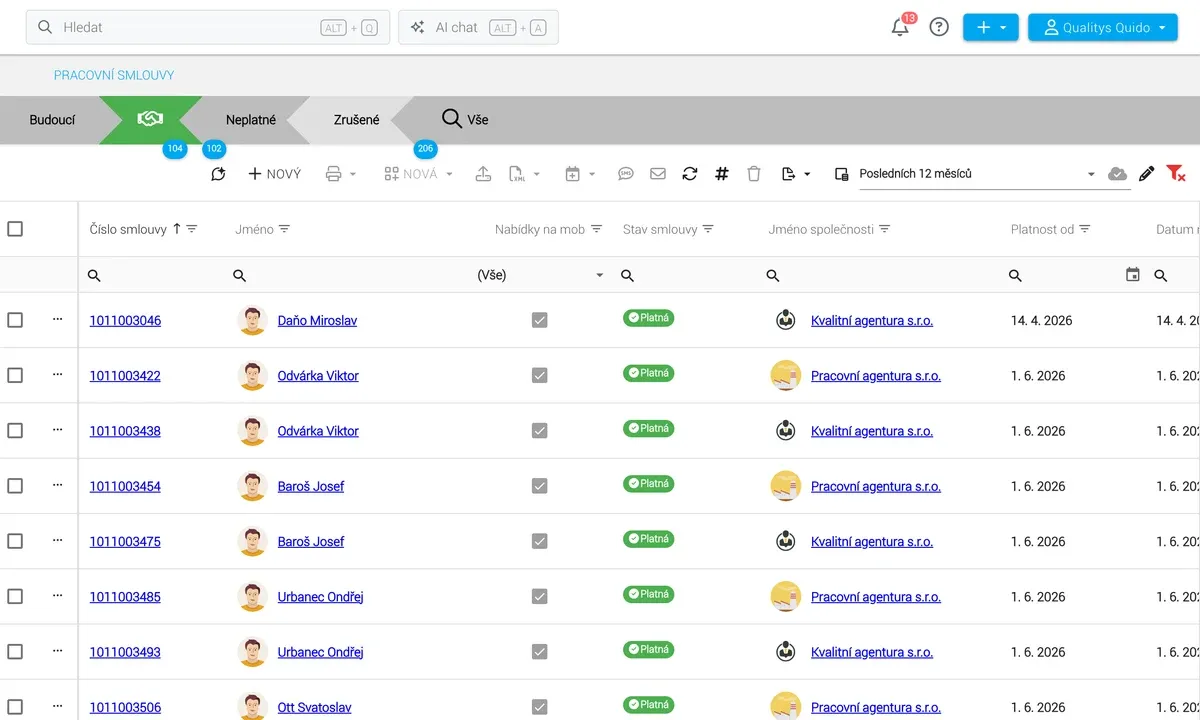Open the blue plus add dropdown
Viewport: 1200px width, 720px height.
pyautogui.click(x=991, y=28)
